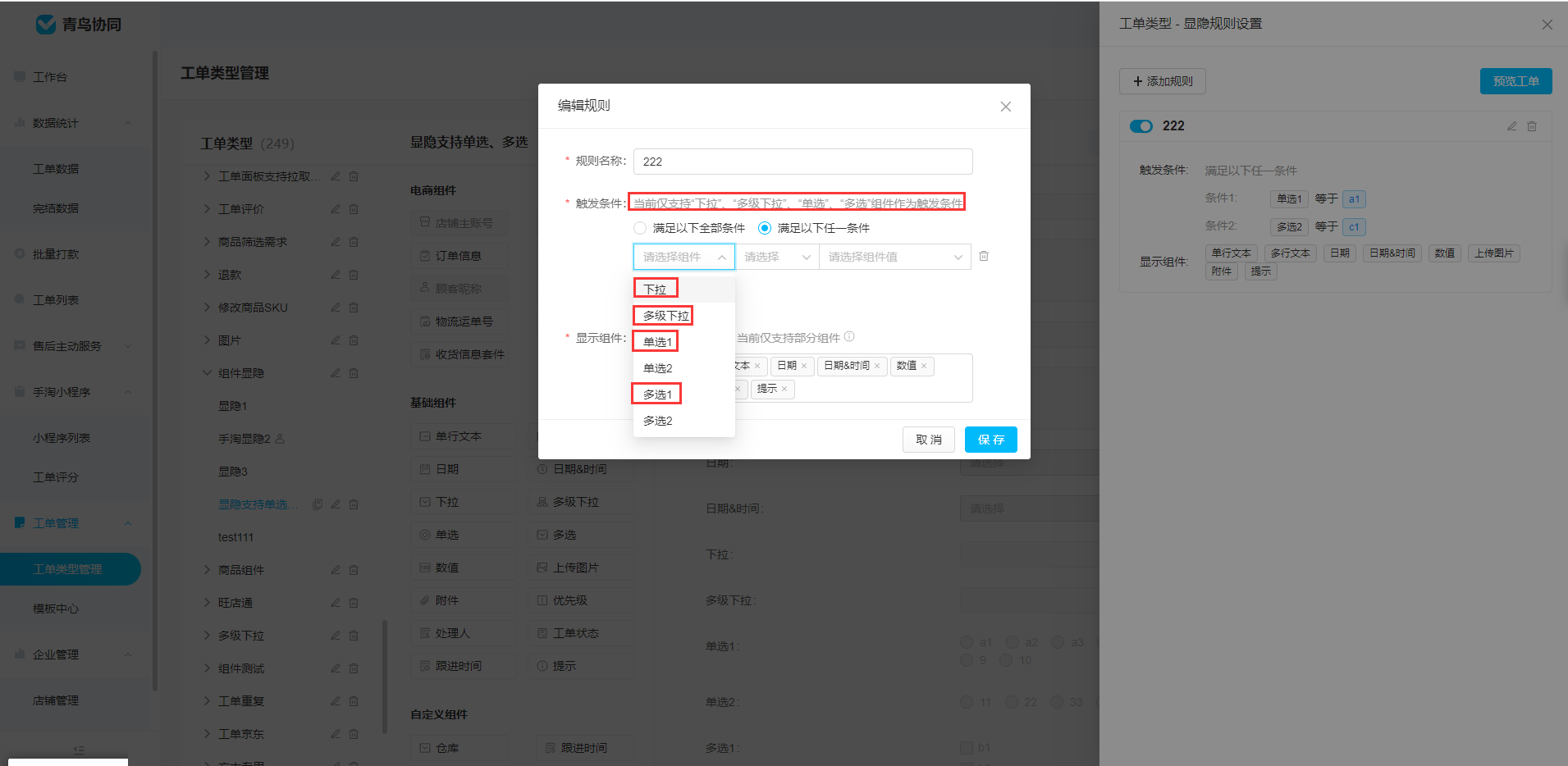The image size is (1568, 766).
Task: Delete rule 222 with the trash icon
Action: (1532, 126)
